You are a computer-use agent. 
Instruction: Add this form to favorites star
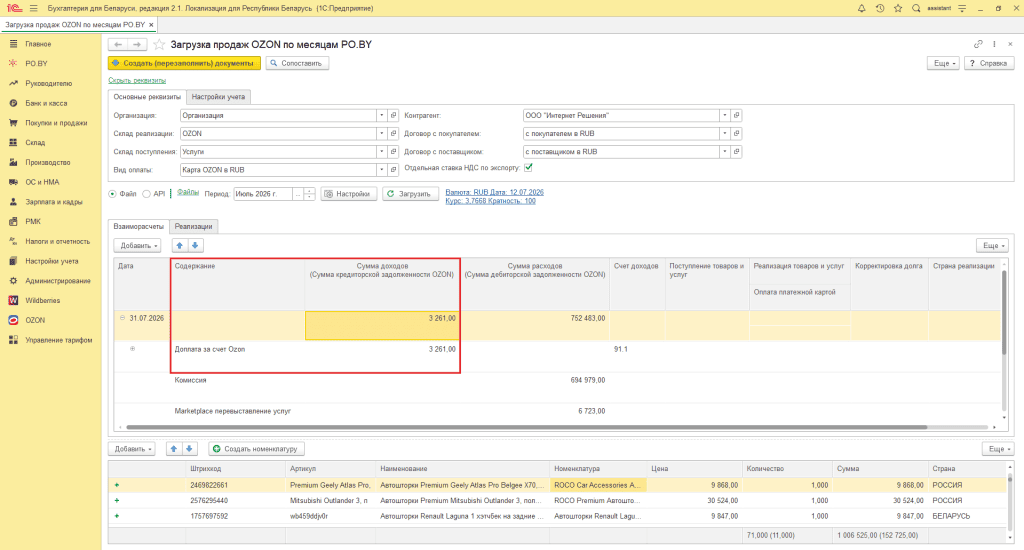click(x=159, y=44)
